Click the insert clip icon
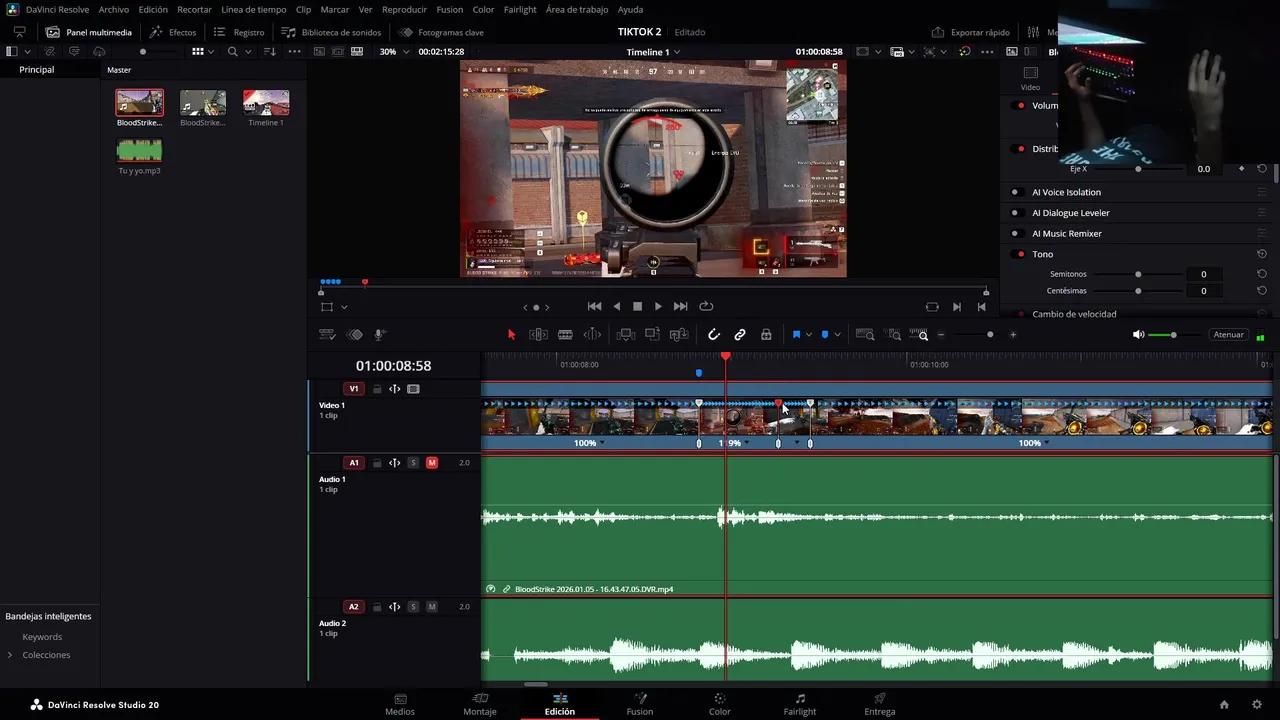This screenshot has width=1280, height=720. click(x=626, y=335)
